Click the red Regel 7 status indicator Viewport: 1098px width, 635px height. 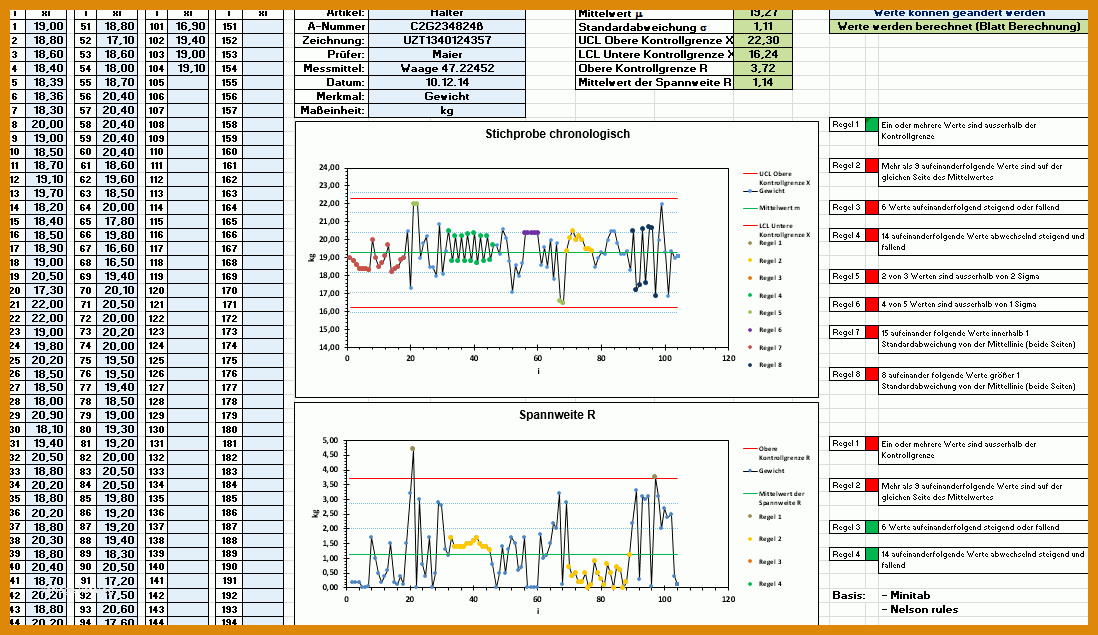tap(872, 333)
